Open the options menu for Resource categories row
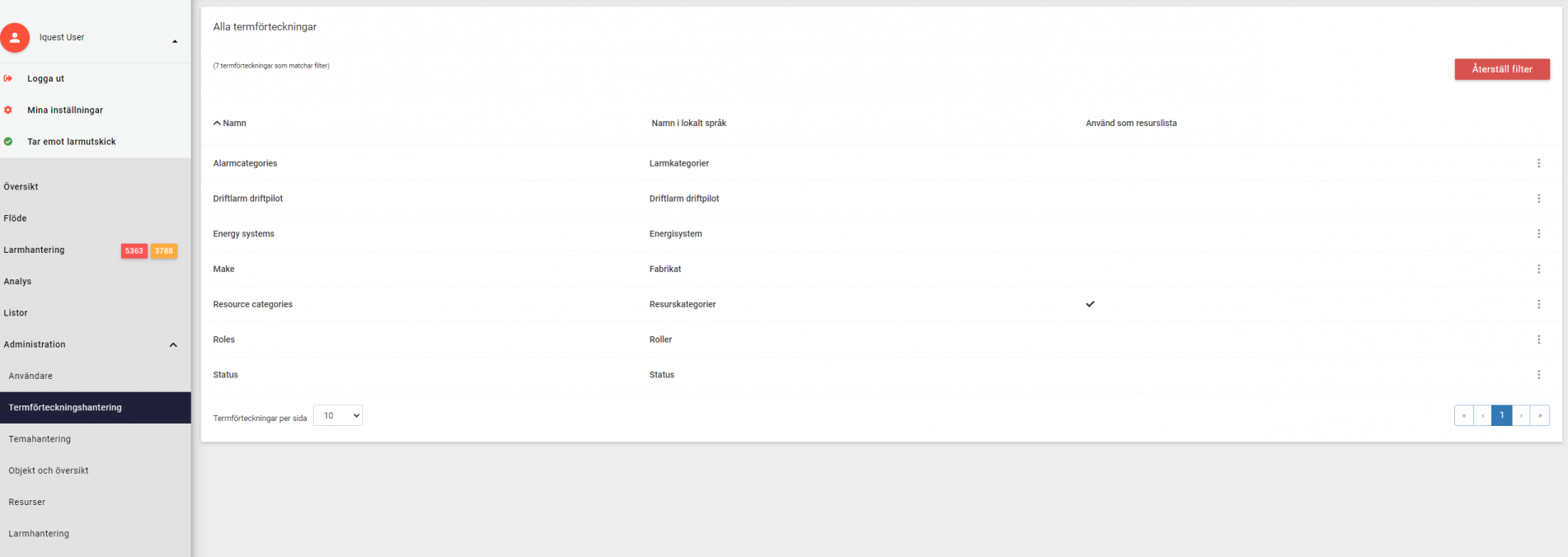Viewport: 1568px width, 557px height. (1538, 304)
